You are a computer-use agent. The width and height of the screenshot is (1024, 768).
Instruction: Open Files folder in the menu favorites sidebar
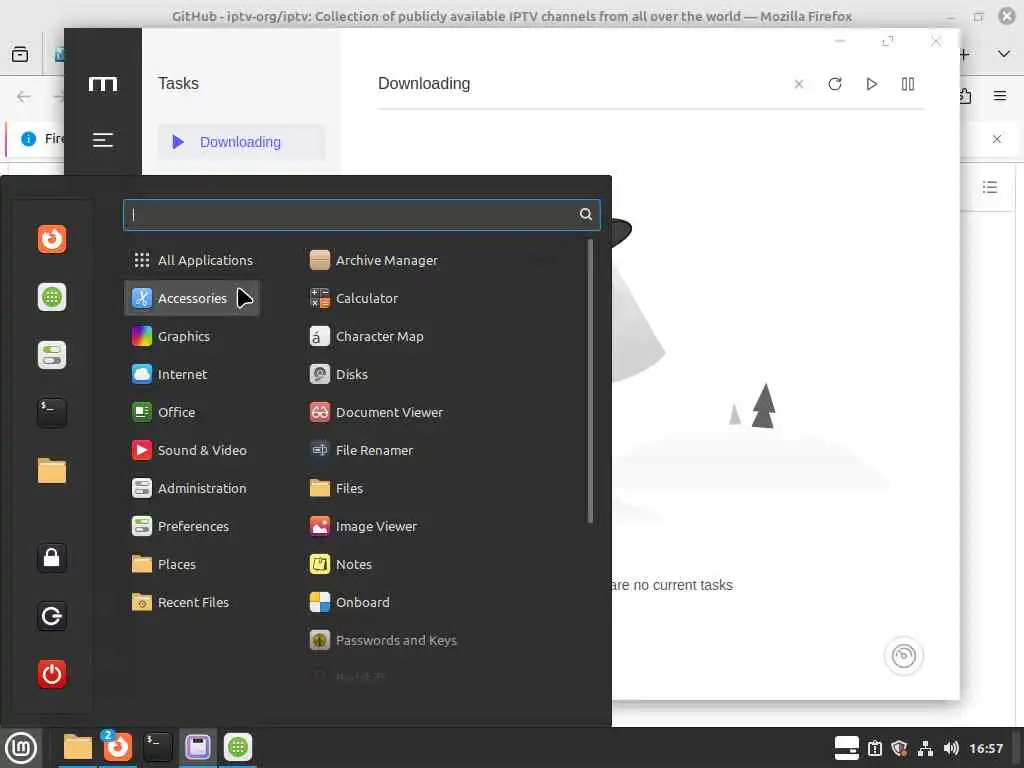click(x=52, y=470)
